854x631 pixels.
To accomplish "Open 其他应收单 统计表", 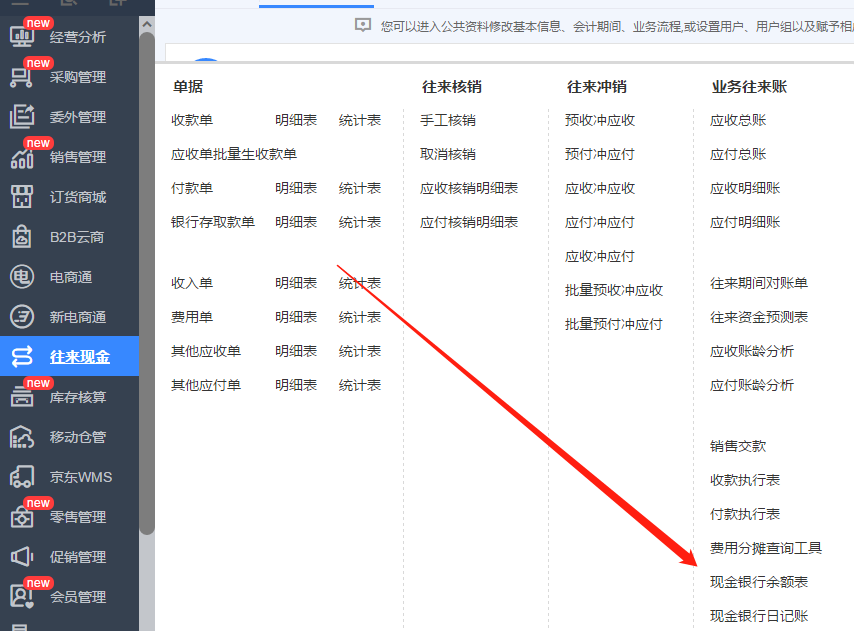I will pos(359,351).
